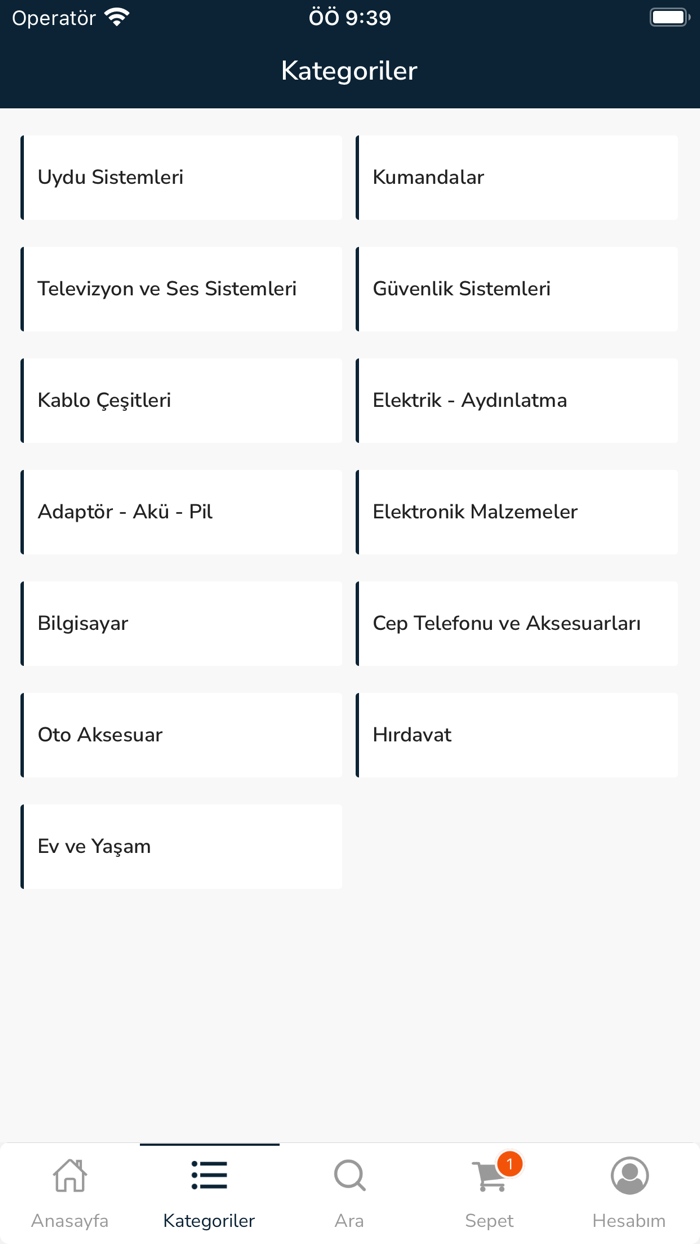Tap the Hesabım profile icon
Screen dimensions: 700x1244
click(629, 1176)
